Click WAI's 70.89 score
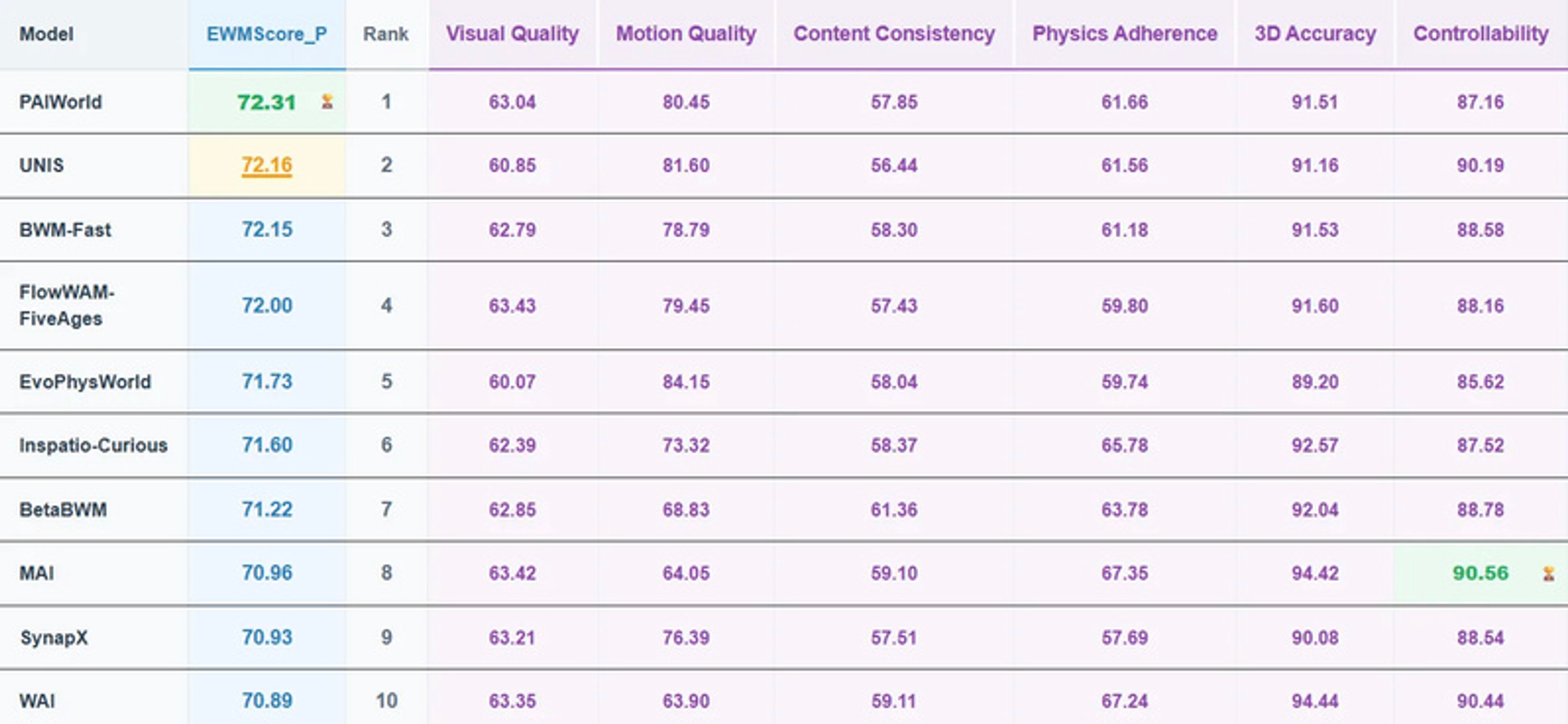Screen dimensions: 1568x724 pyautogui.click(x=267, y=701)
